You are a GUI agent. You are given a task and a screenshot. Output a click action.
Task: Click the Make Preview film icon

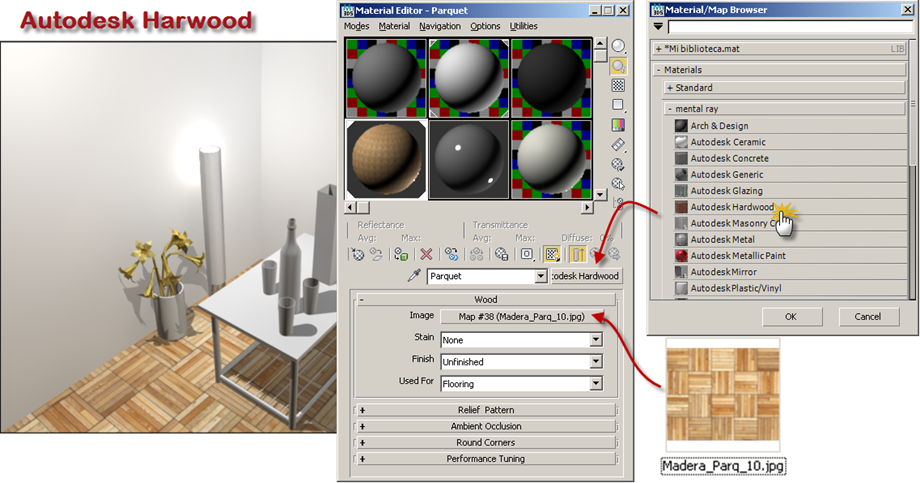[x=618, y=144]
